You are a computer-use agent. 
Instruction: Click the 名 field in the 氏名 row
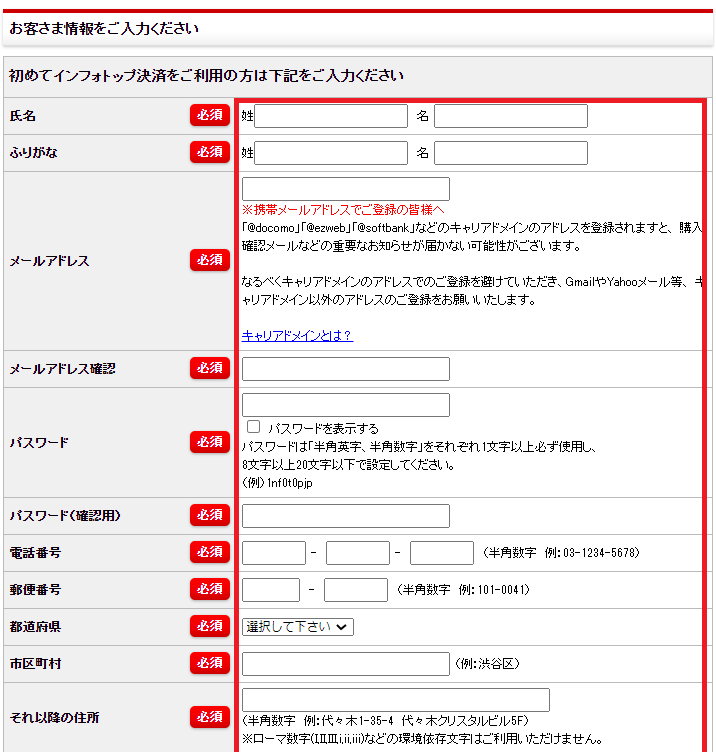(511, 116)
